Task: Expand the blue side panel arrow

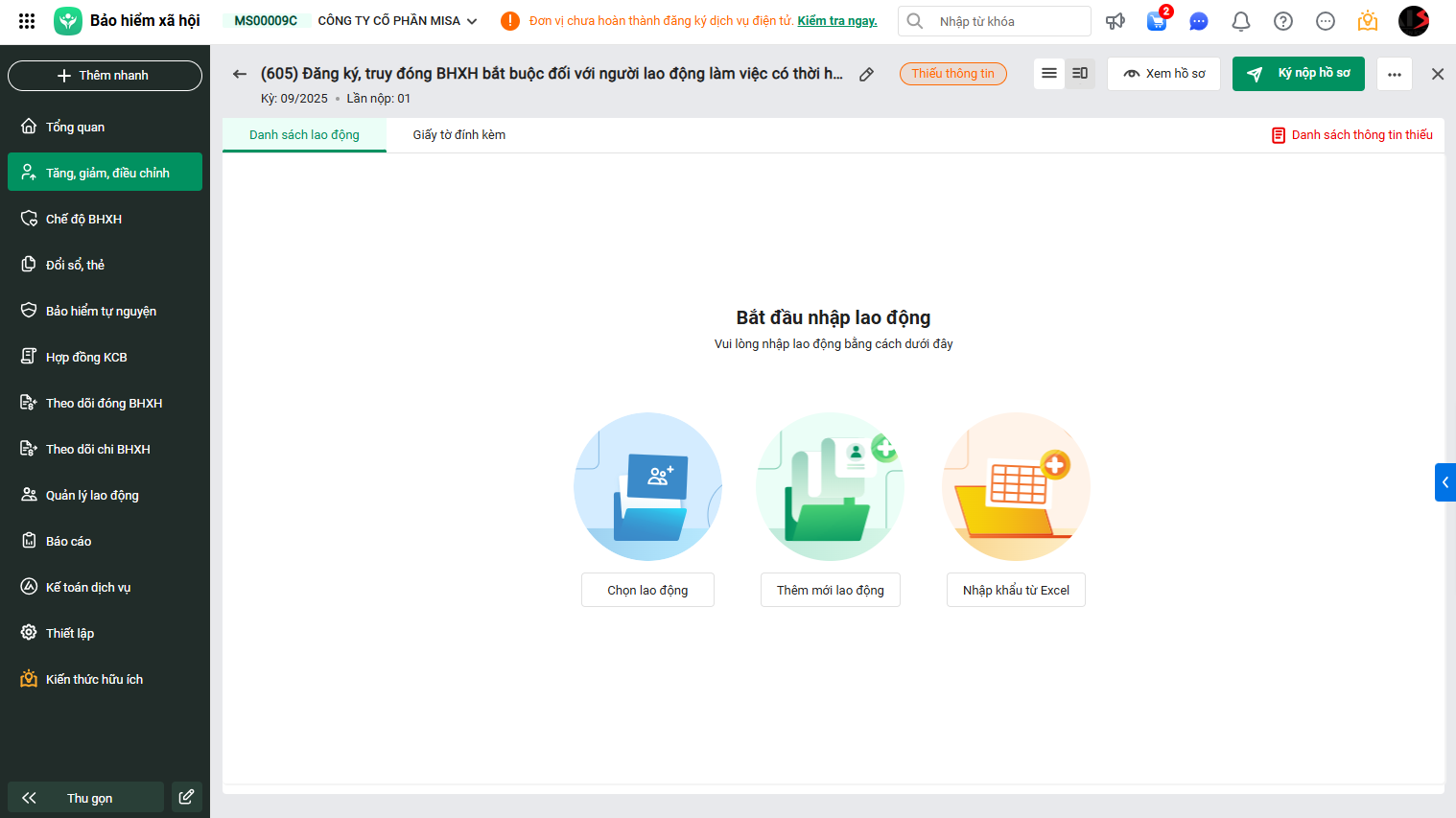Action: pos(1445,482)
